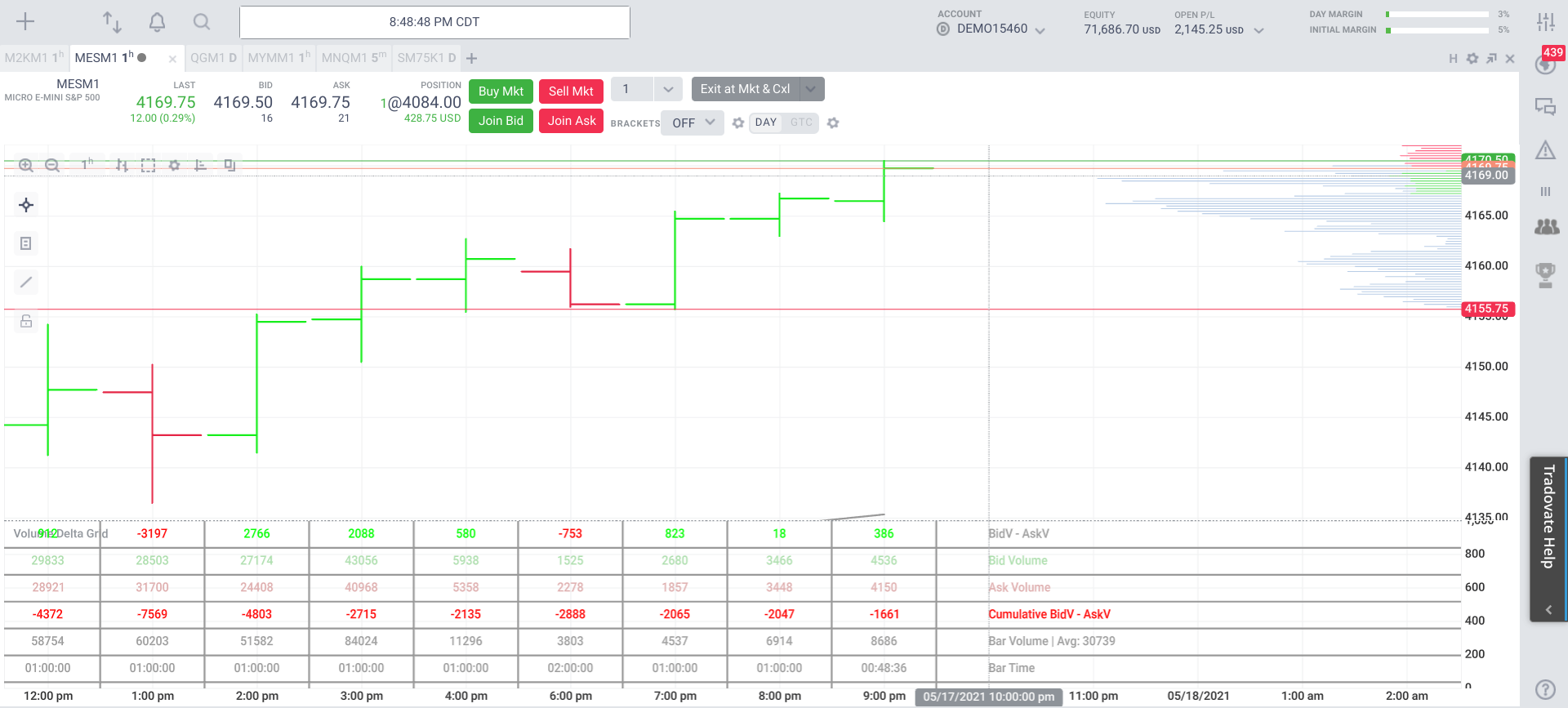
Task: Click the Cumulative BidV - AskV label
Action: coord(1049,614)
